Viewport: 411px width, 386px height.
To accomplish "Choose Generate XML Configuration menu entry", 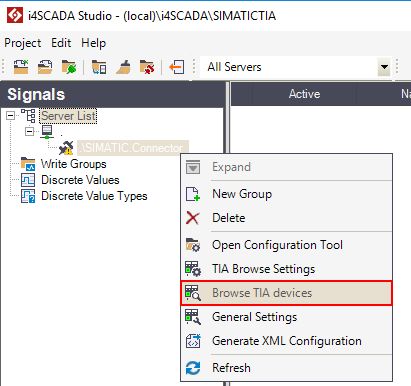I will click(x=287, y=341).
